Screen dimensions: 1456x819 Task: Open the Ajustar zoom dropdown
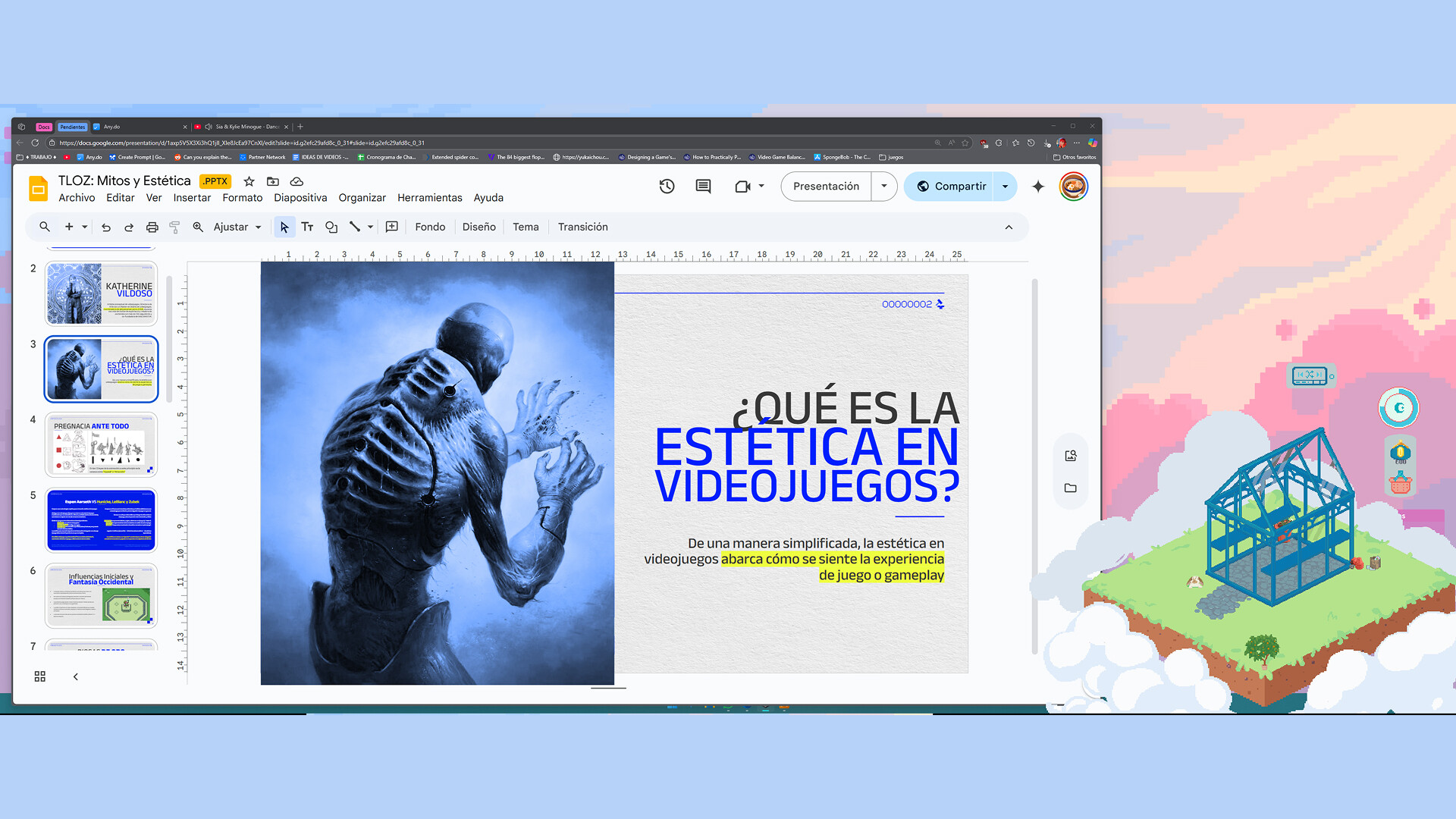tap(257, 227)
